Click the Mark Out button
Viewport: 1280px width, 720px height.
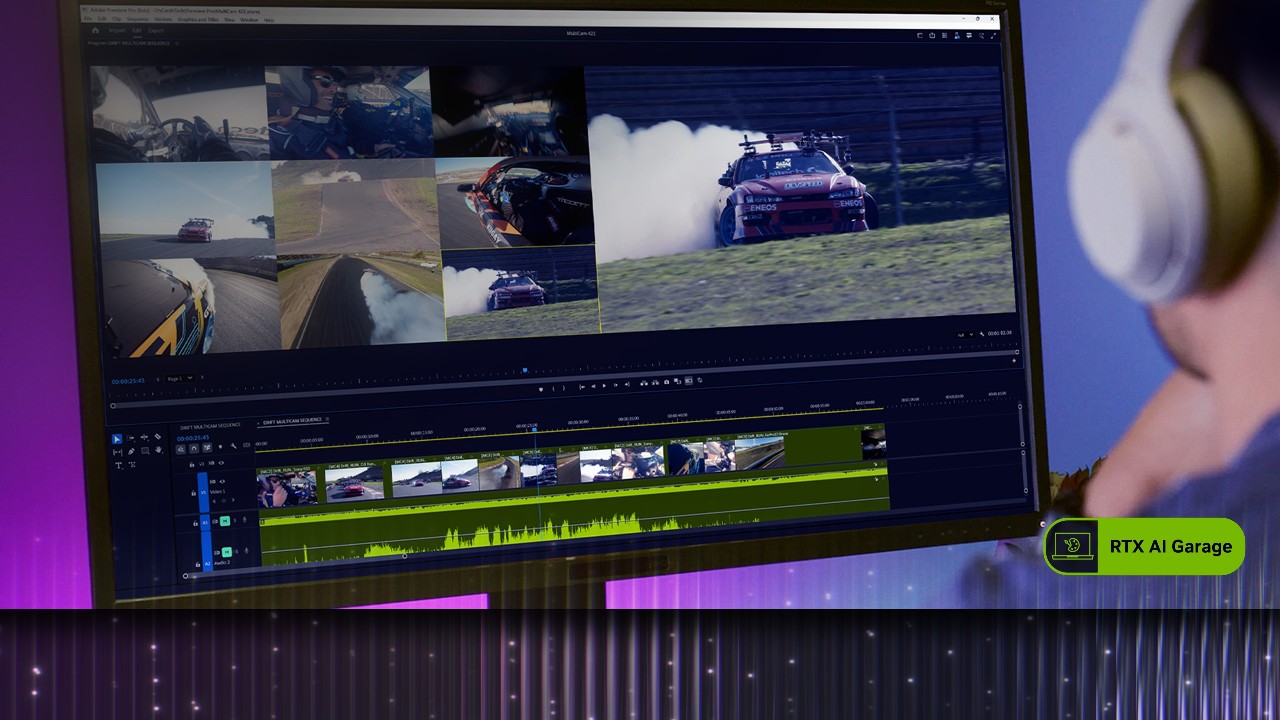click(564, 388)
